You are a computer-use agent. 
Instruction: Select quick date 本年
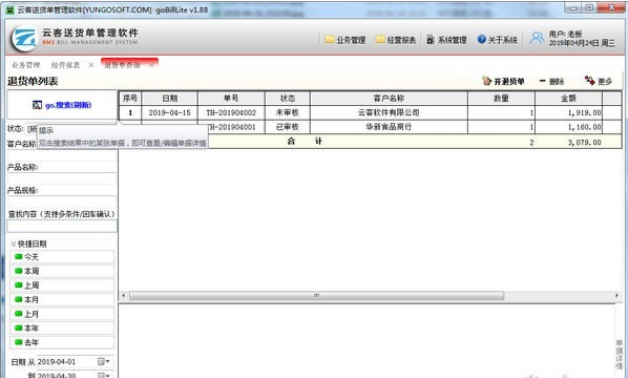point(62,328)
